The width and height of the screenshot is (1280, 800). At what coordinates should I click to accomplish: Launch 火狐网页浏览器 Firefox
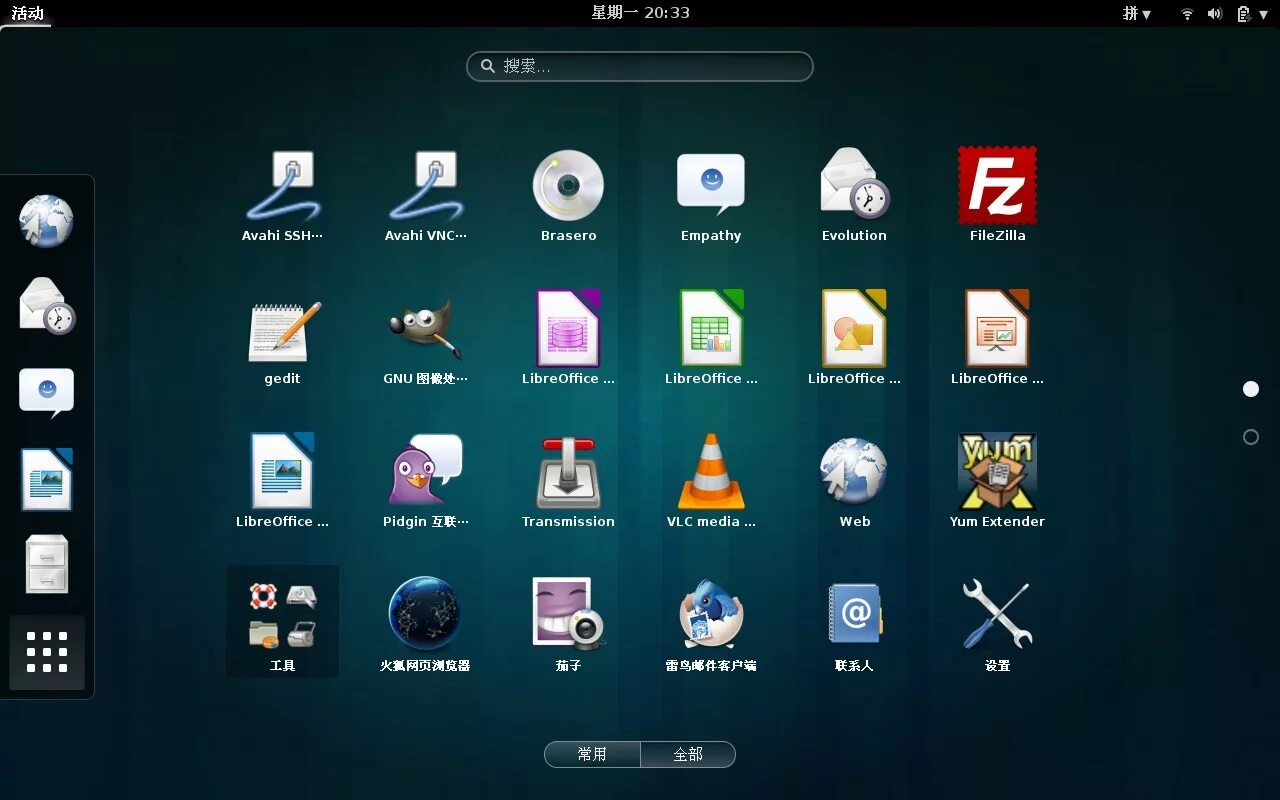point(425,625)
